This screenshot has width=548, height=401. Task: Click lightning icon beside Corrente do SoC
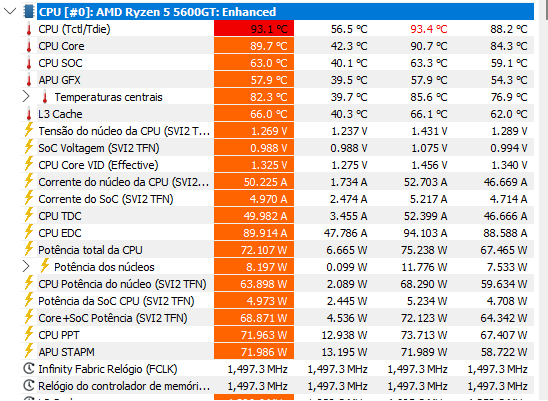(29, 198)
